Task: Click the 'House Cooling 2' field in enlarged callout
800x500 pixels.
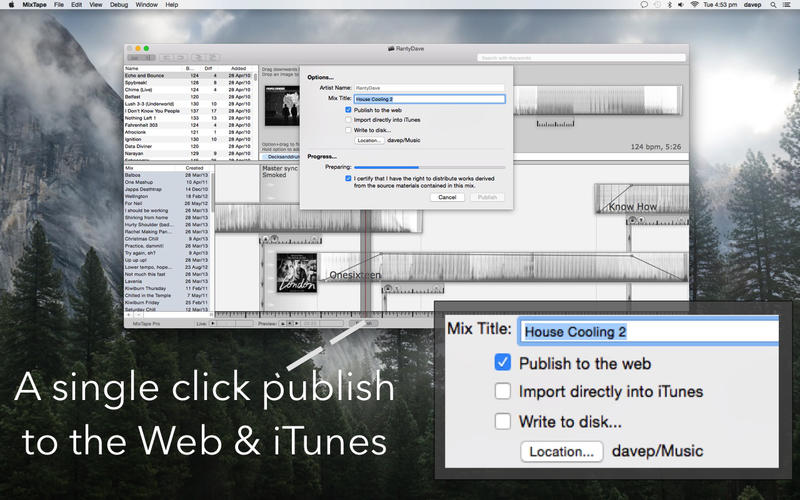Action: [x=648, y=332]
